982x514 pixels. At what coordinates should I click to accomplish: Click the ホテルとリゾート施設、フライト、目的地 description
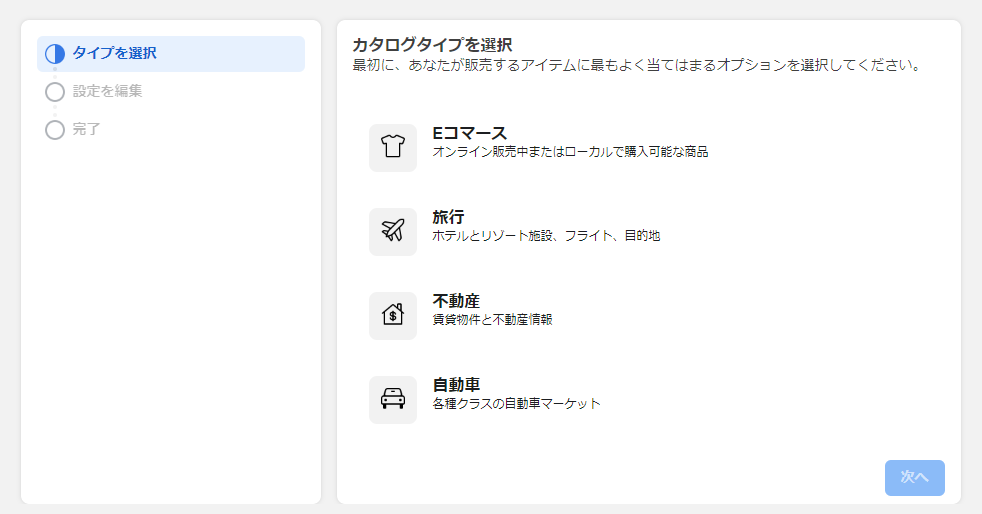546,236
